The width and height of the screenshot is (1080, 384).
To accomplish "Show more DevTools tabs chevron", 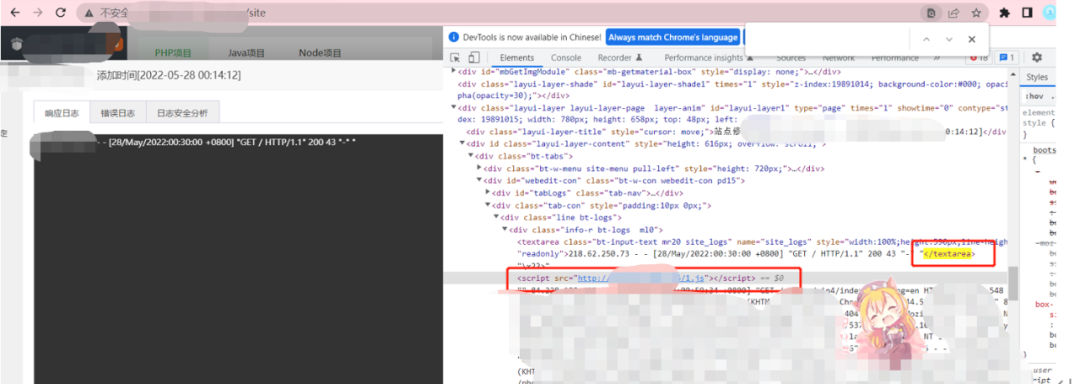I will [x=937, y=58].
